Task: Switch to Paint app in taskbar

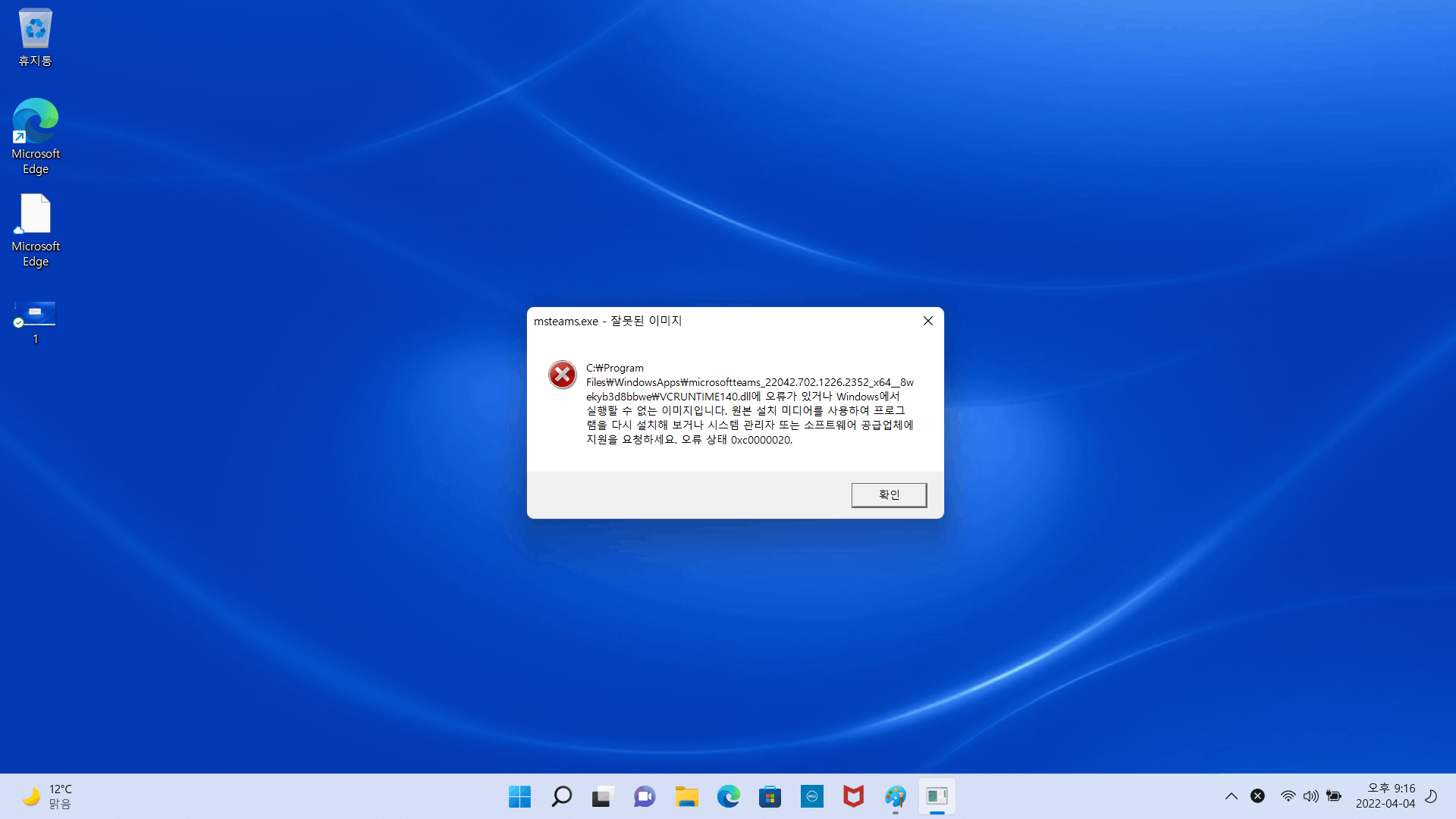Action: click(x=895, y=796)
